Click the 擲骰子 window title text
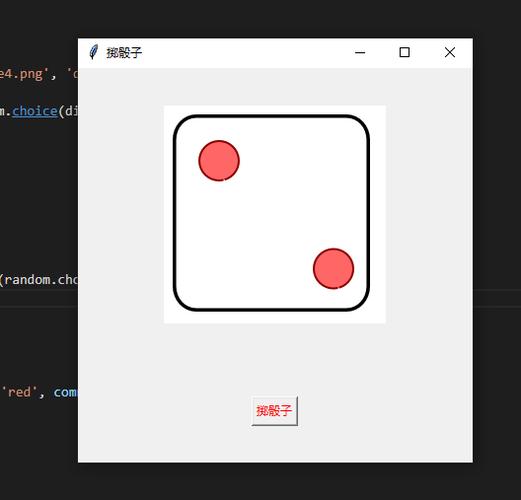521x500 pixels. pyautogui.click(x=124, y=53)
